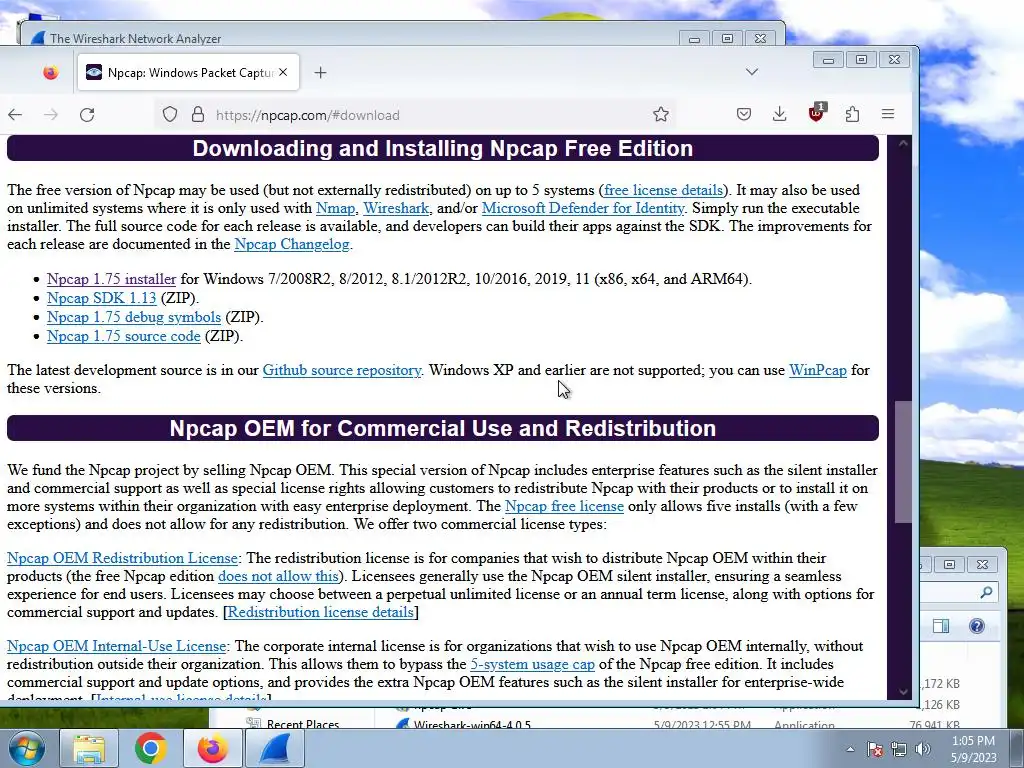Screen dimensions: 1024x768
Task: Open a new browser tab
Action: point(320,72)
